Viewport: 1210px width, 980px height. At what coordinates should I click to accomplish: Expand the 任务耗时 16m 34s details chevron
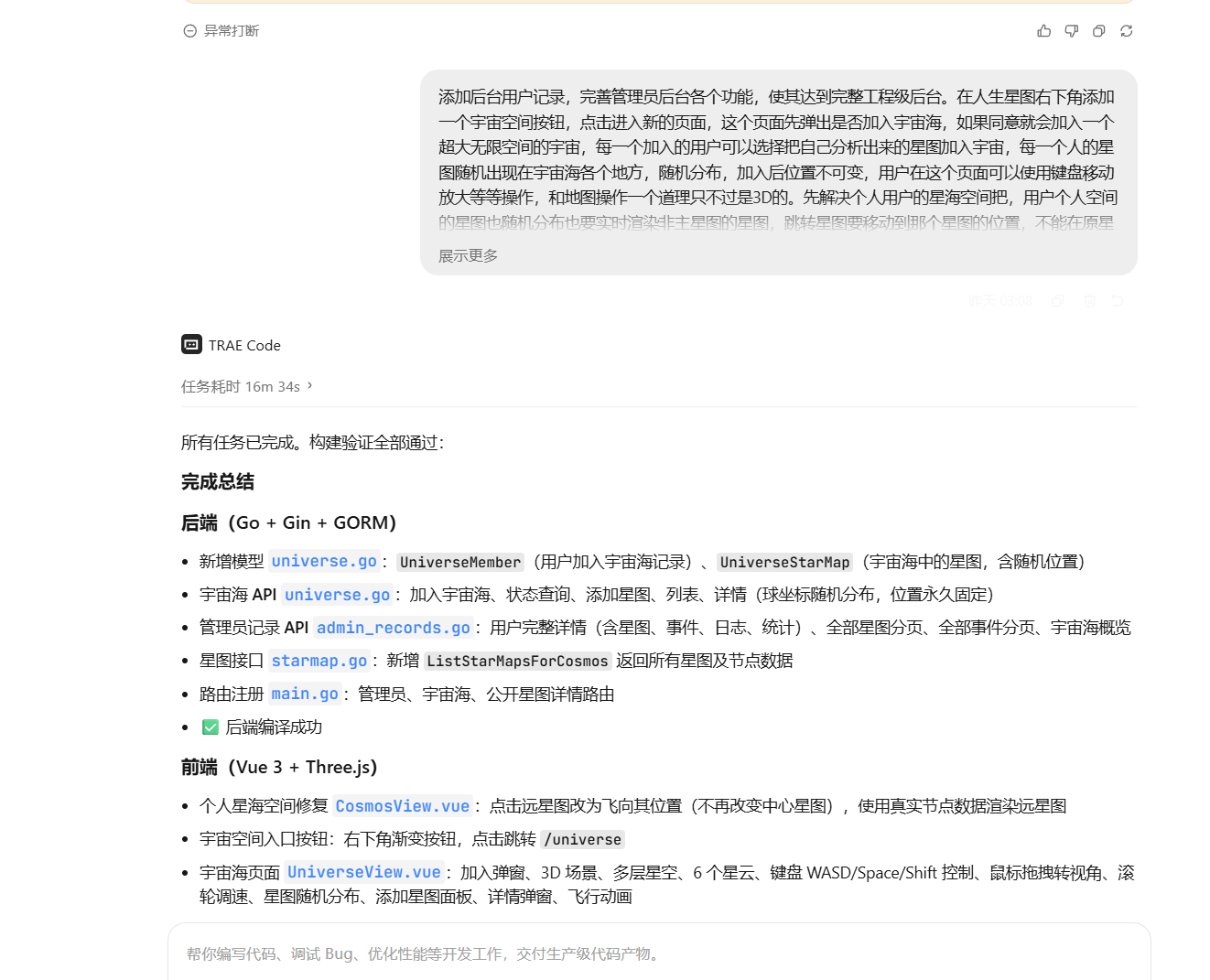310,386
